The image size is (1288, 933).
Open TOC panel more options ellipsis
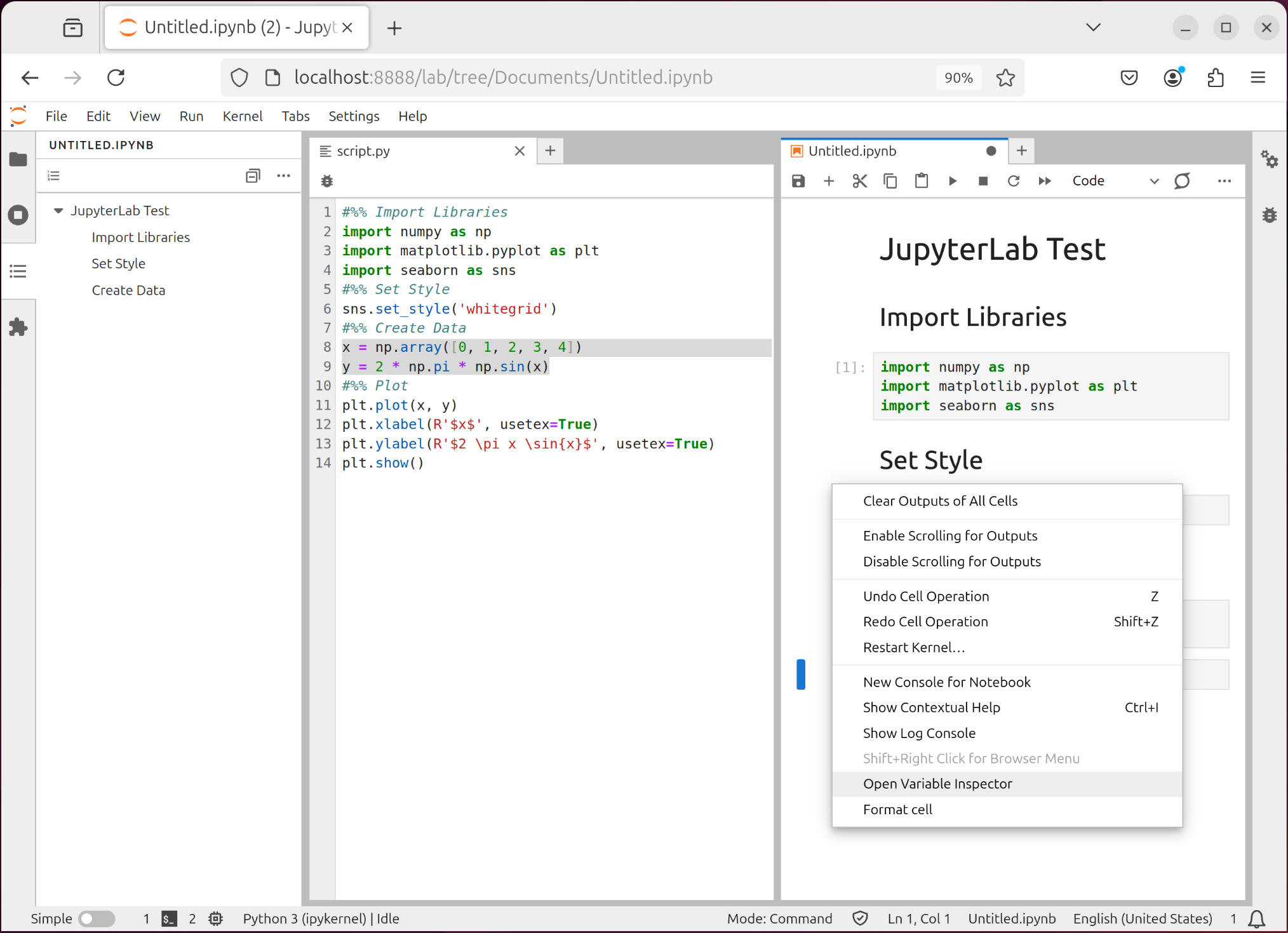[x=284, y=176]
